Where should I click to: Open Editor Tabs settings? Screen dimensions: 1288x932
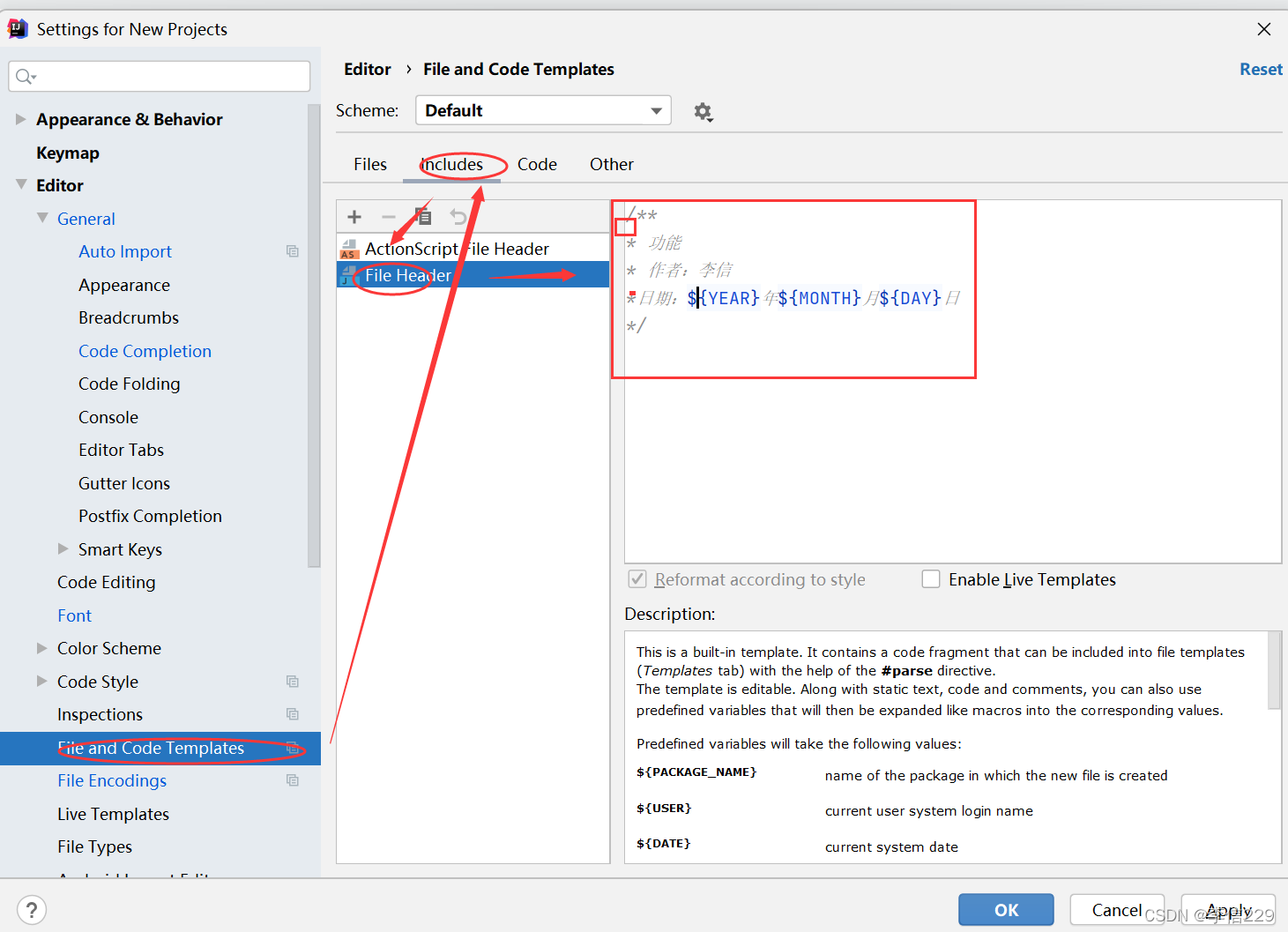pos(121,450)
